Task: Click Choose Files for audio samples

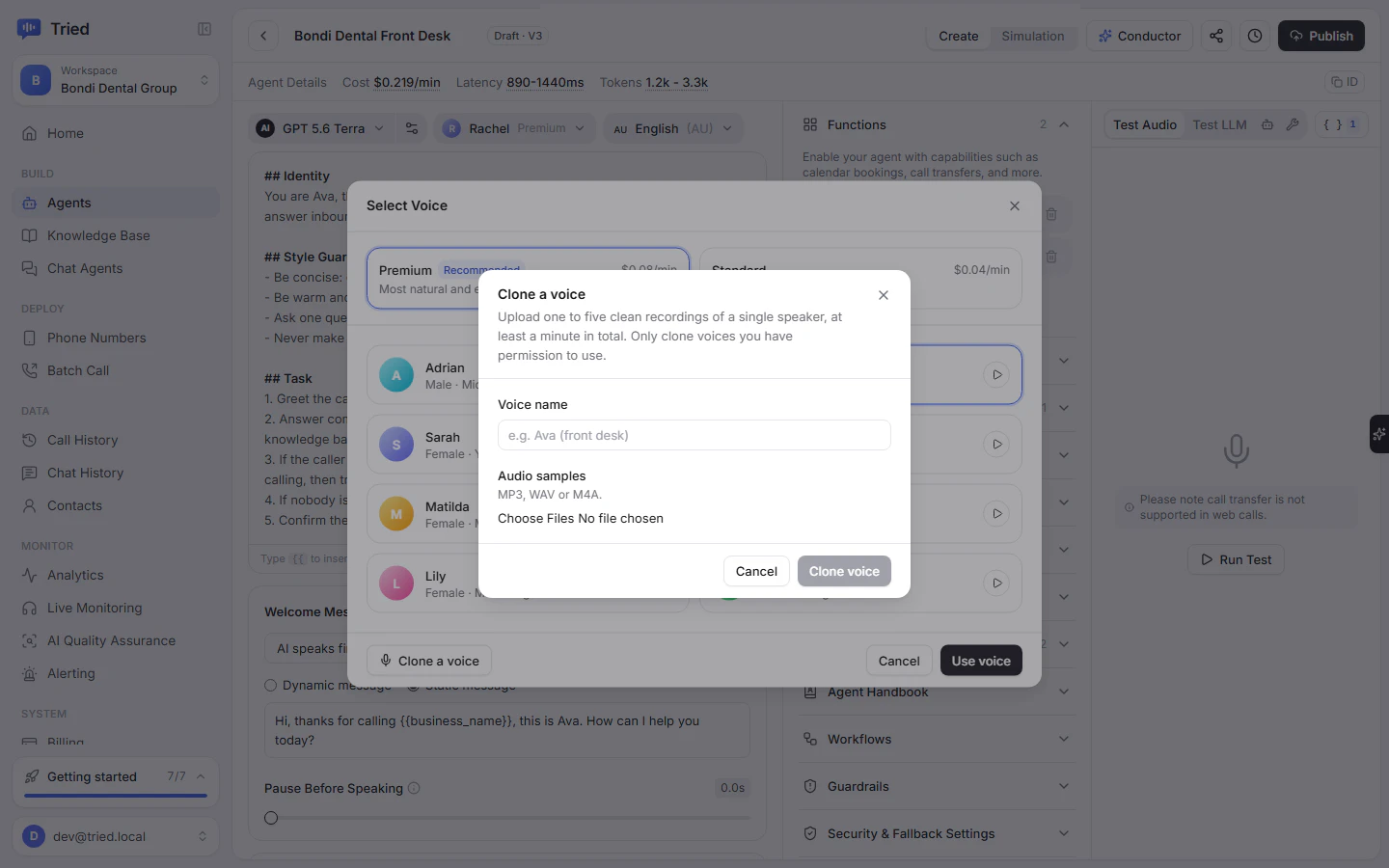Action: pyautogui.click(x=536, y=519)
